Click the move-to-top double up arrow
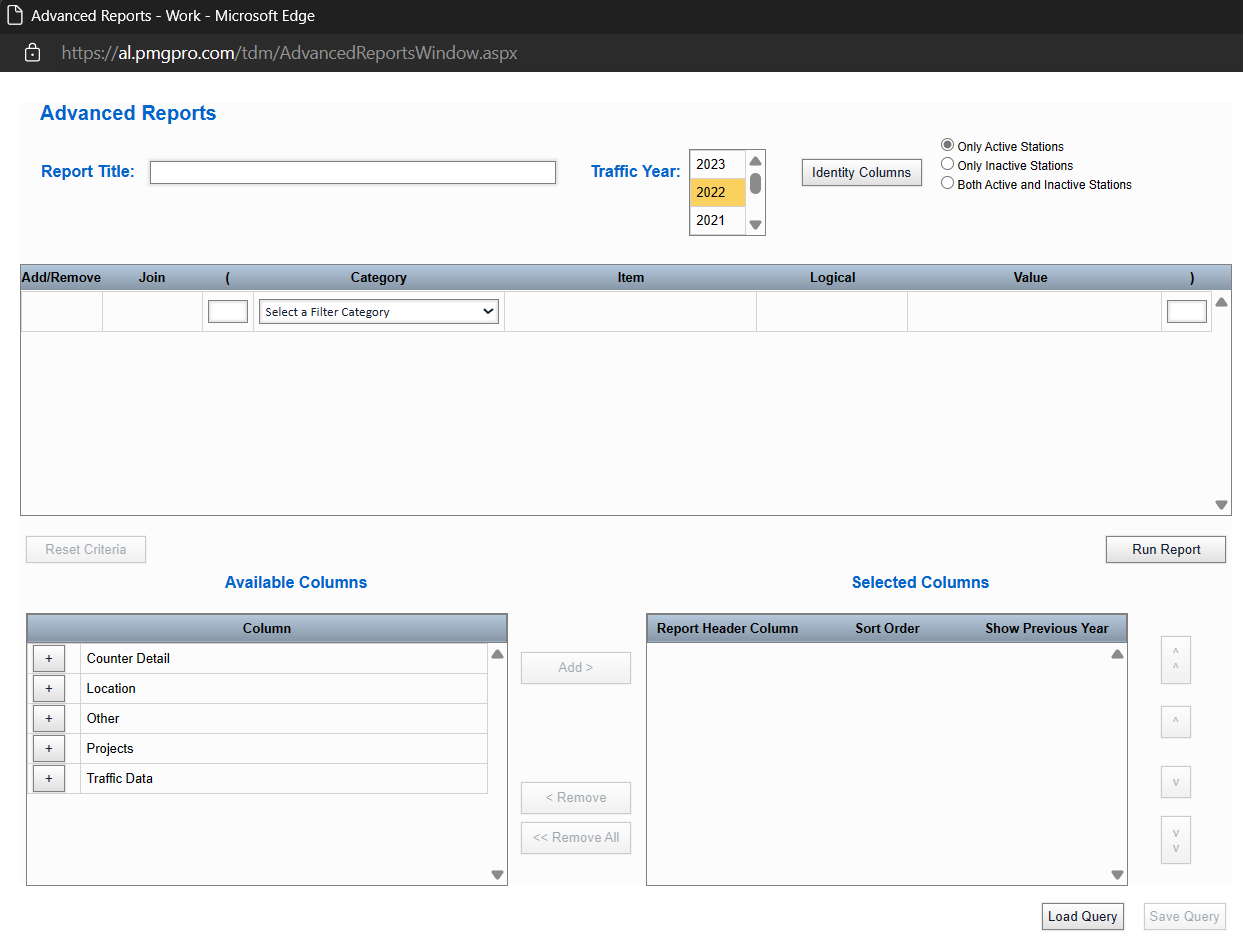The height and width of the screenshot is (938, 1243). click(x=1175, y=660)
